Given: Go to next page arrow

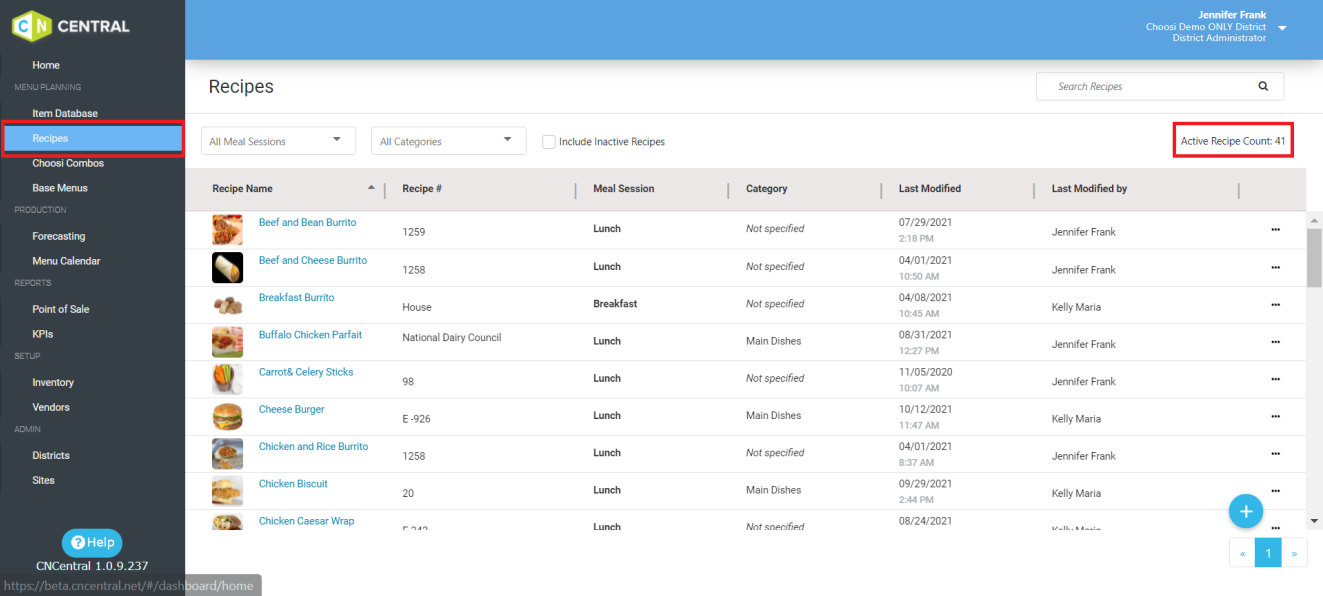Looking at the screenshot, I should pyautogui.click(x=1295, y=552).
